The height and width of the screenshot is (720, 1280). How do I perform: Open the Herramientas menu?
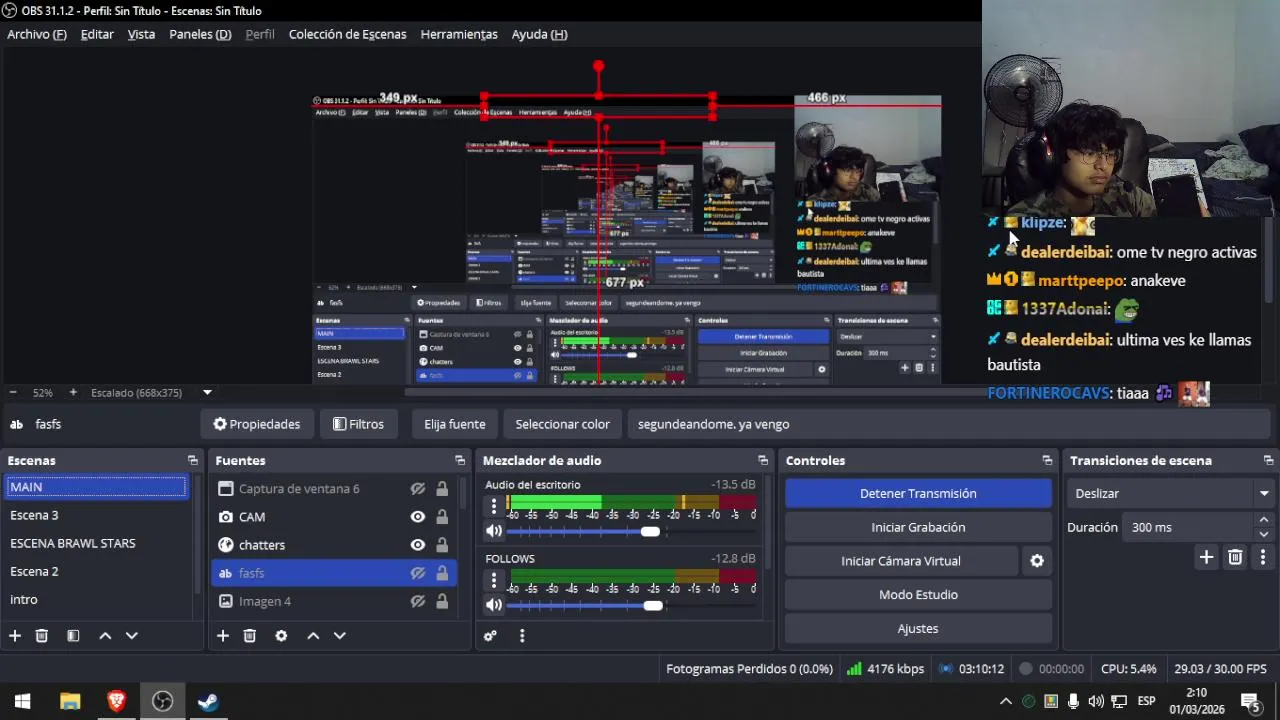click(x=459, y=34)
